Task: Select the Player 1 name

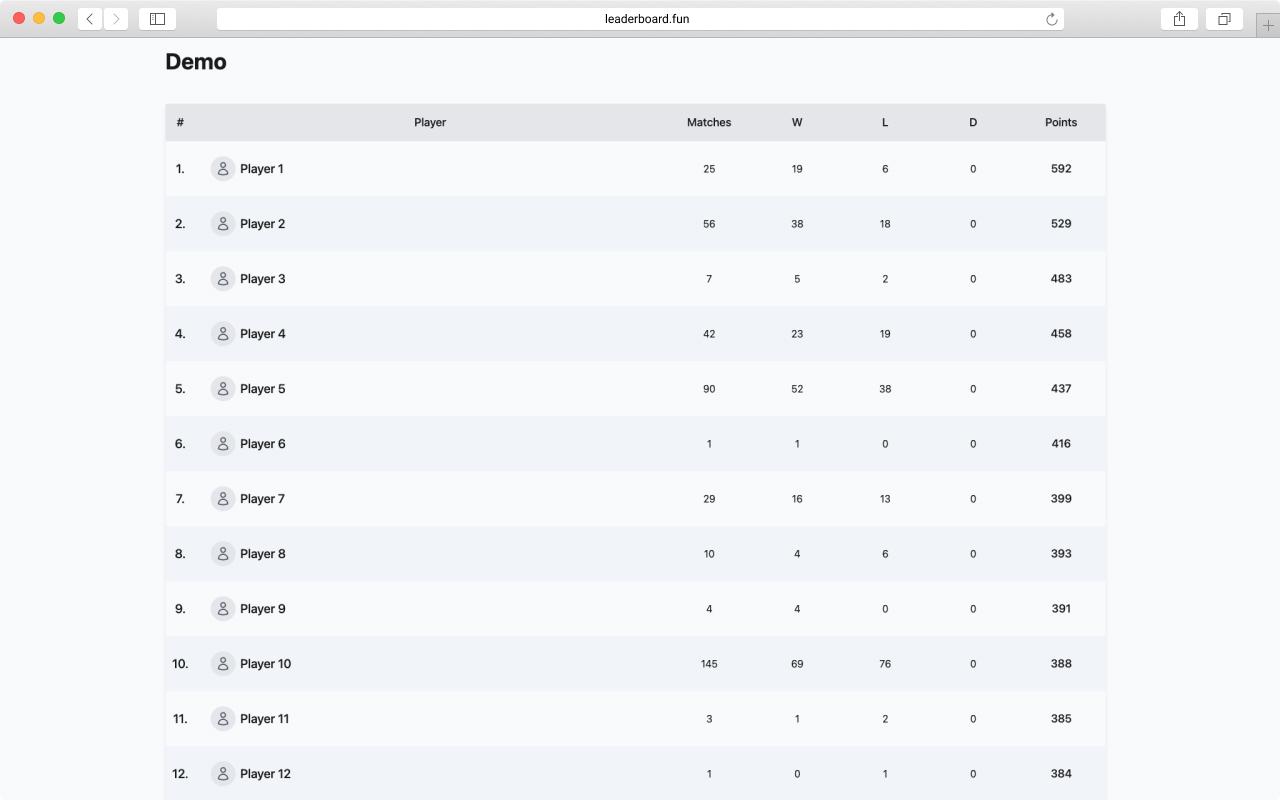Action: click(x=262, y=169)
